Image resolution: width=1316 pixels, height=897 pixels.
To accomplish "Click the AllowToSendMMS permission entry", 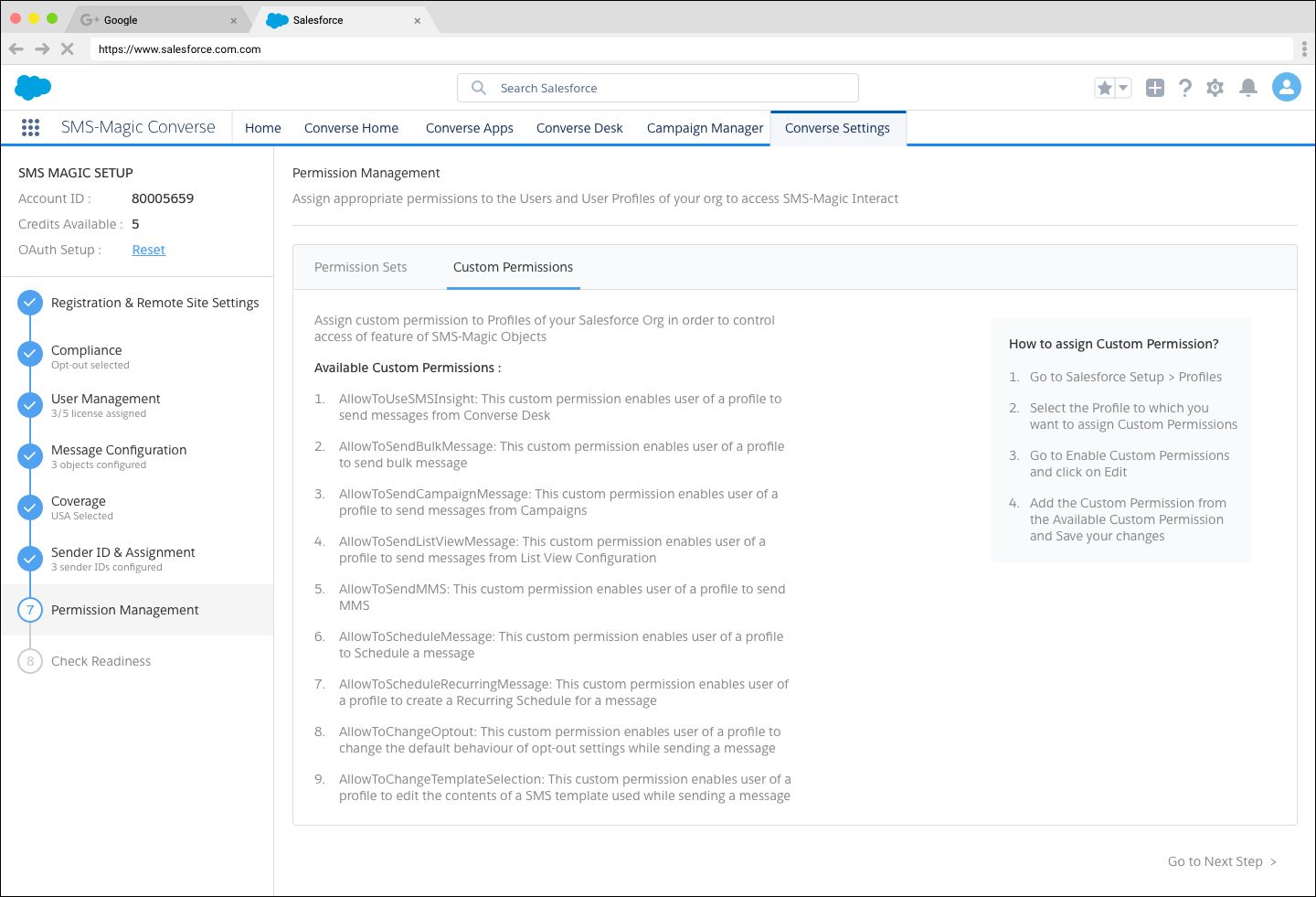I will pyautogui.click(x=562, y=597).
